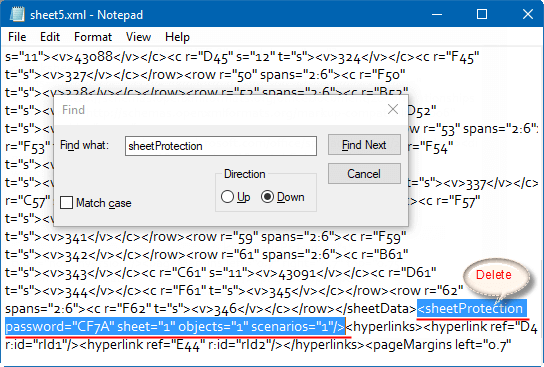The height and width of the screenshot is (367, 544).
Task: Click the hyperlink ref="E44" text
Action: coord(144,344)
